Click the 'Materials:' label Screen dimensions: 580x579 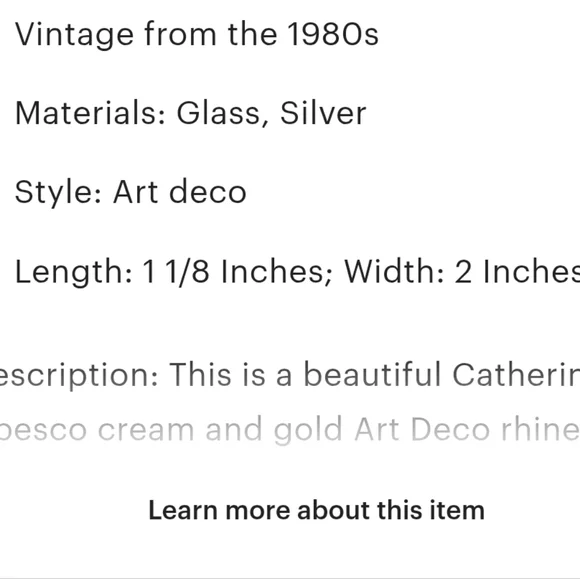tap(90, 113)
